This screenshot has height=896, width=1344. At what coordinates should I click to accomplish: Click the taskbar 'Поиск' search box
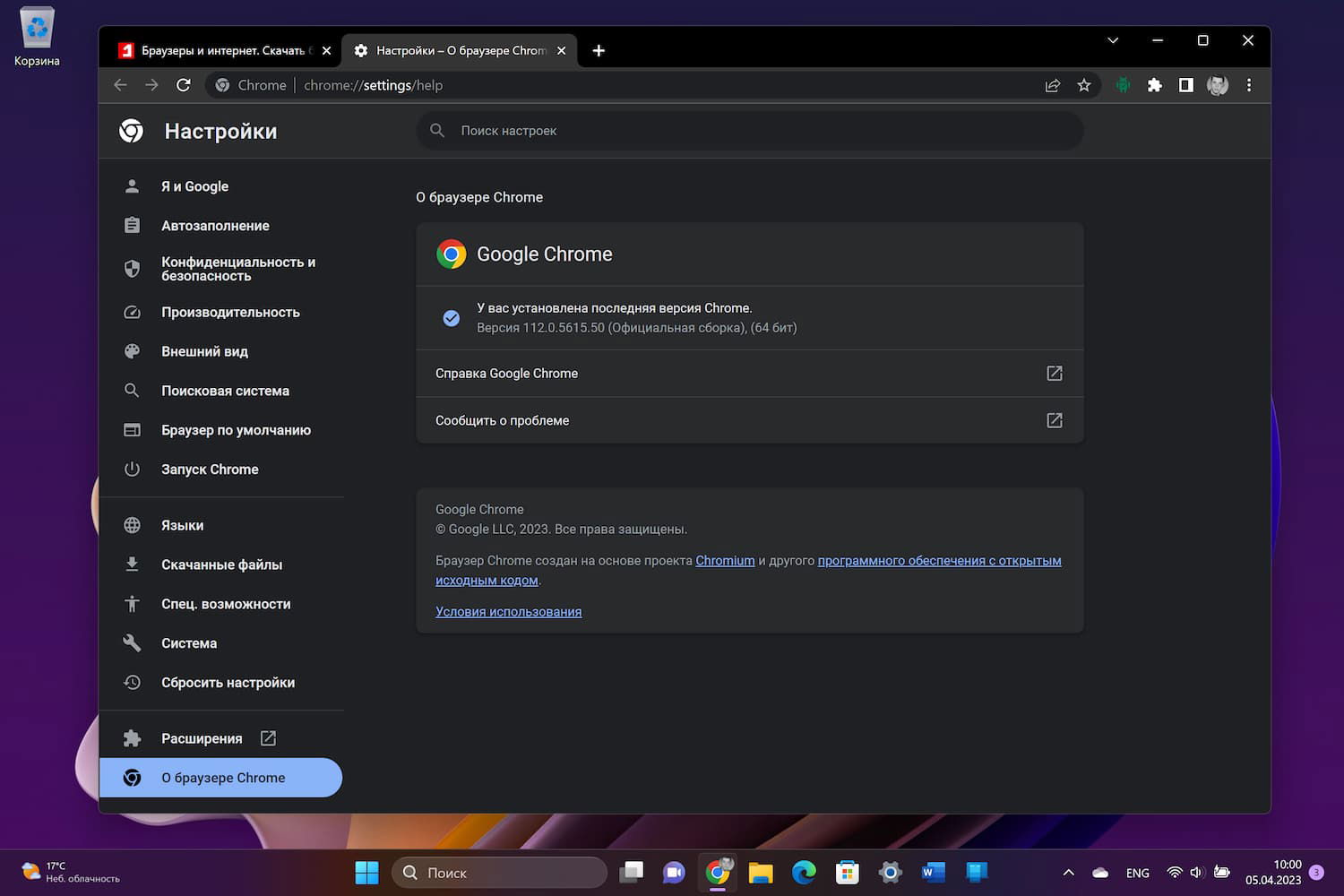(499, 873)
